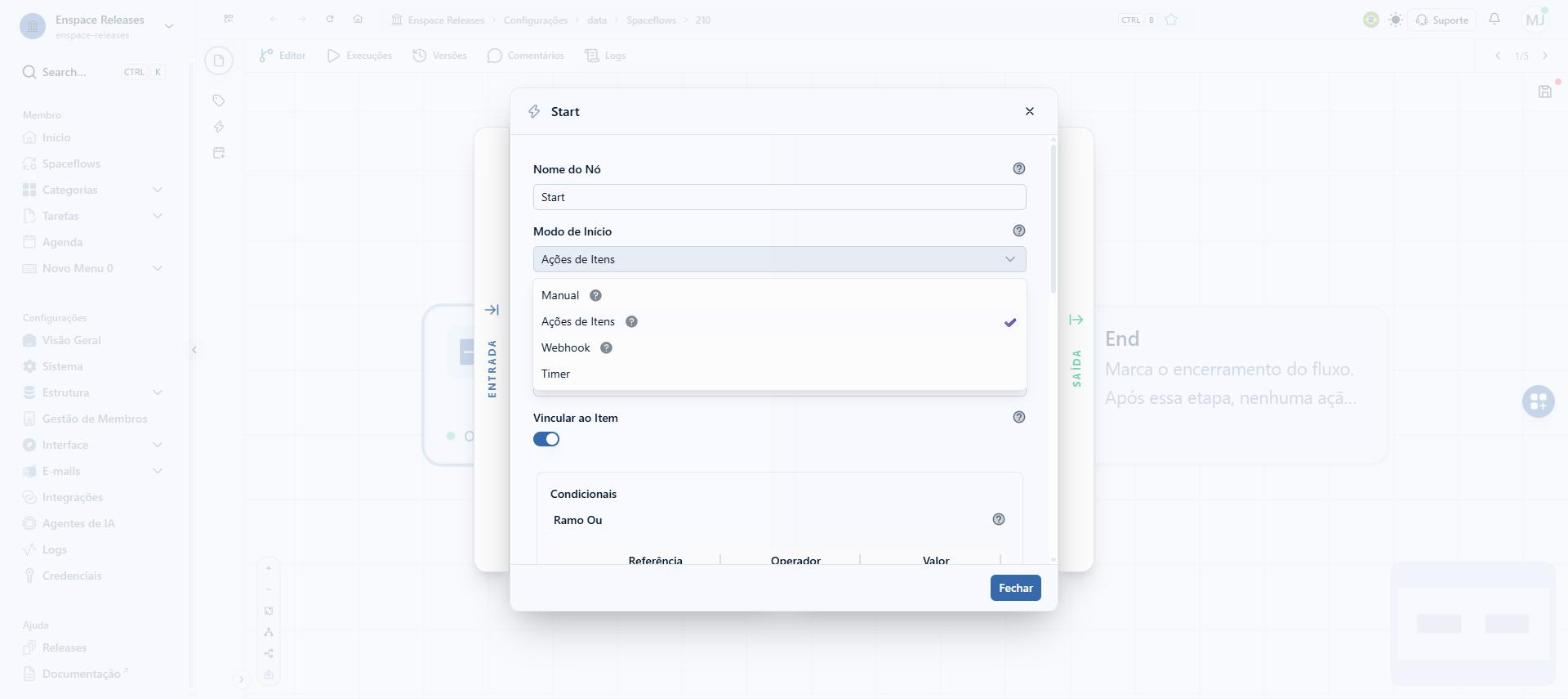Image resolution: width=1568 pixels, height=699 pixels.
Task: Click the Suporte button
Action: 1441,20
